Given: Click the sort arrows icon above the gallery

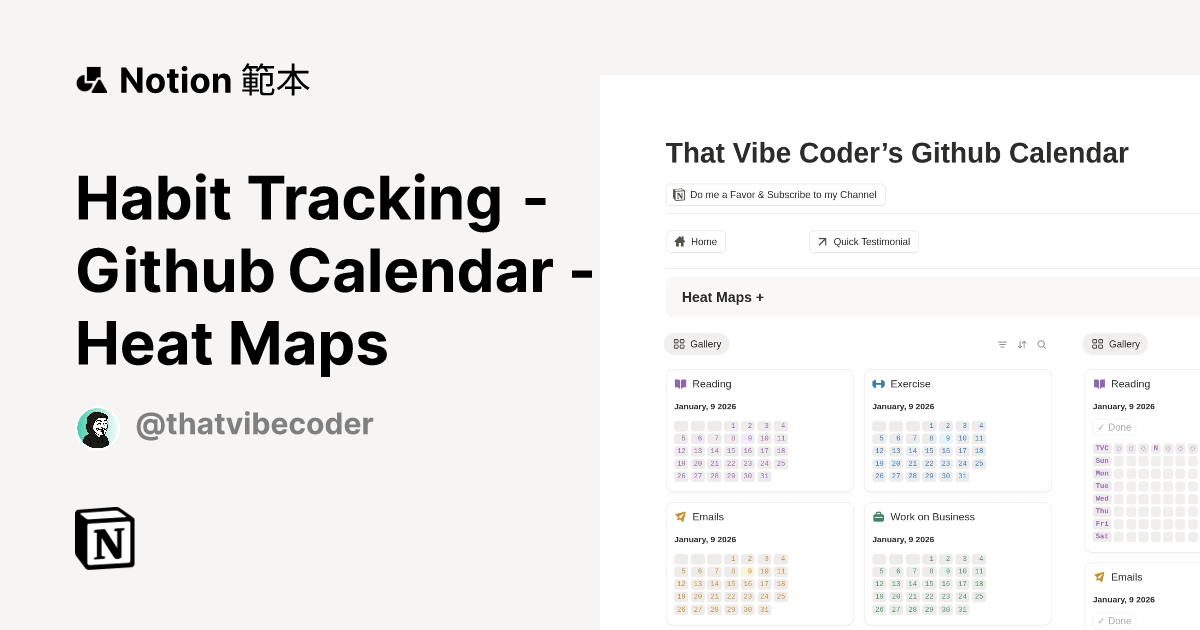Looking at the screenshot, I should click(x=1022, y=344).
